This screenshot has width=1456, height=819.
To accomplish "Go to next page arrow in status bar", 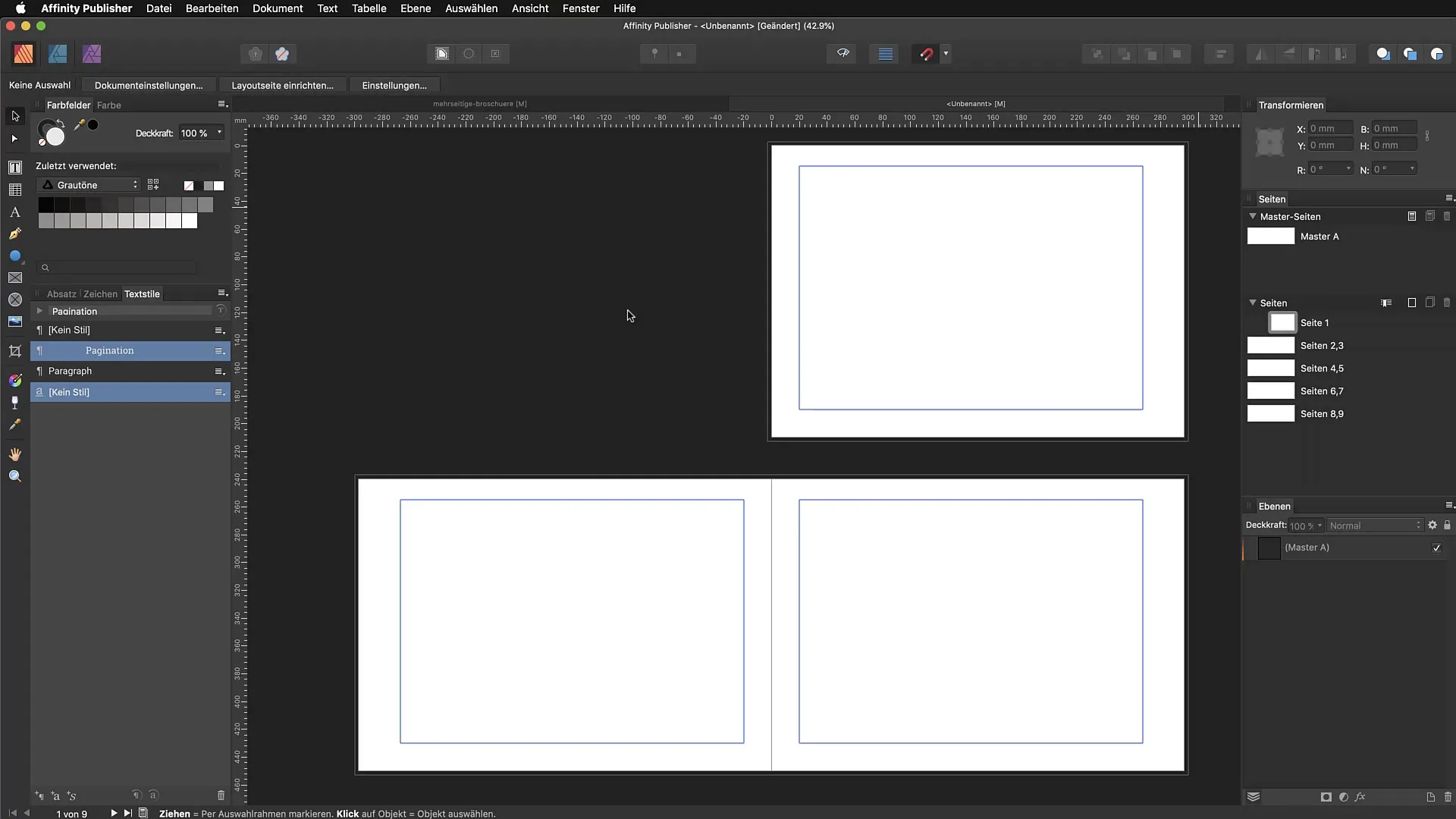I will point(114,813).
